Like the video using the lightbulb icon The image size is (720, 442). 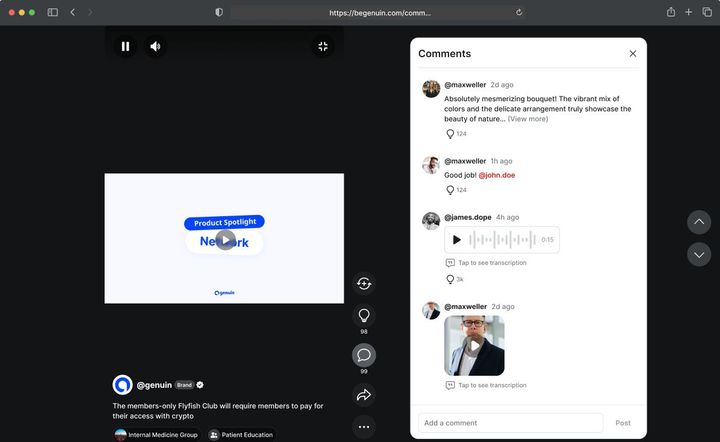tap(364, 315)
